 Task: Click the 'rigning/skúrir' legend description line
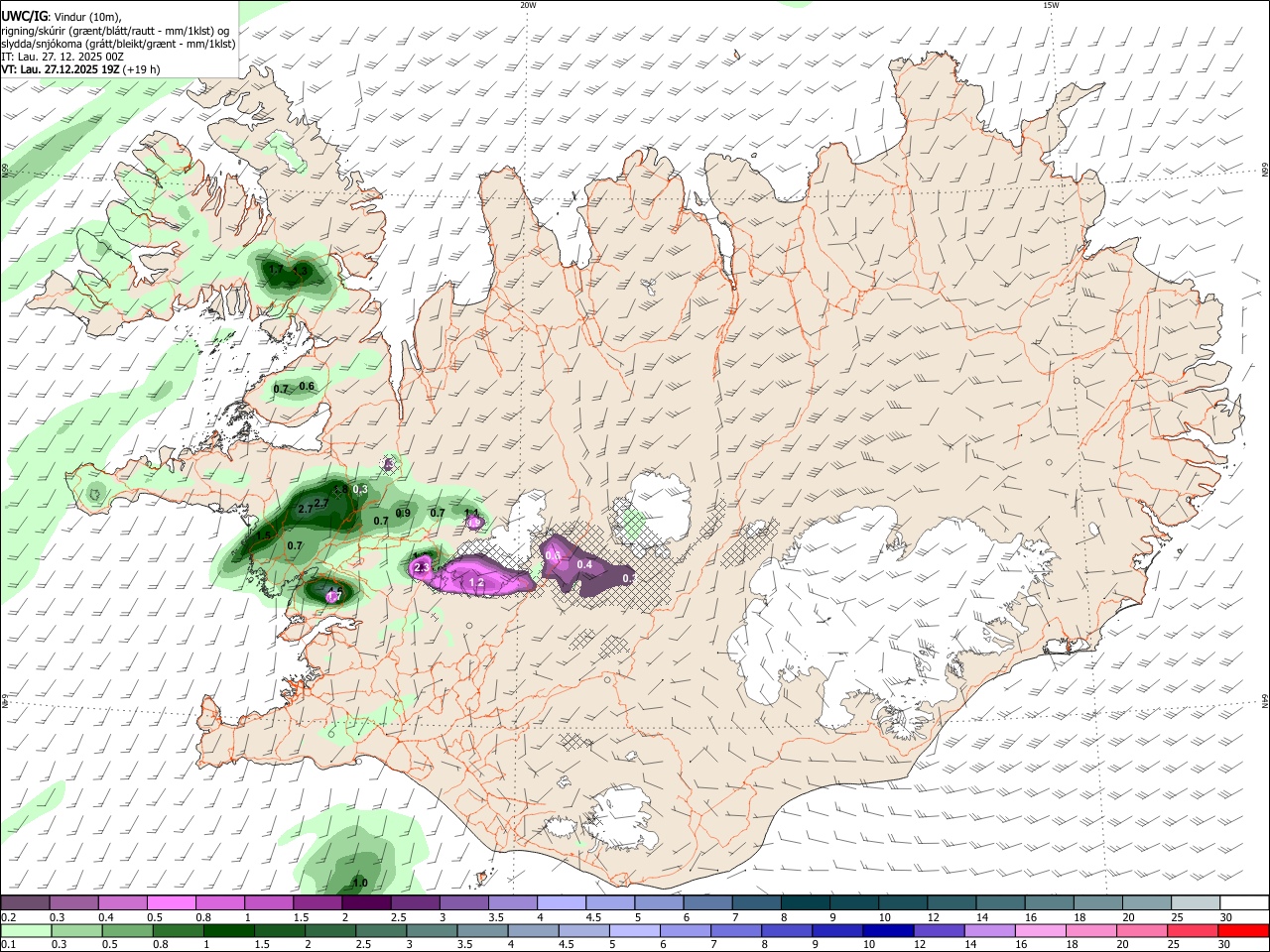tap(115, 31)
